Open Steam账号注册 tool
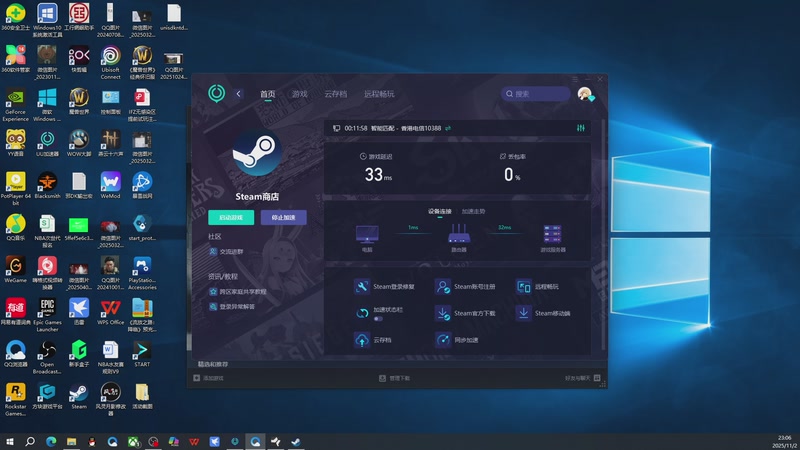The height and width of the screenshot is (450, 800). pos(465,287)
